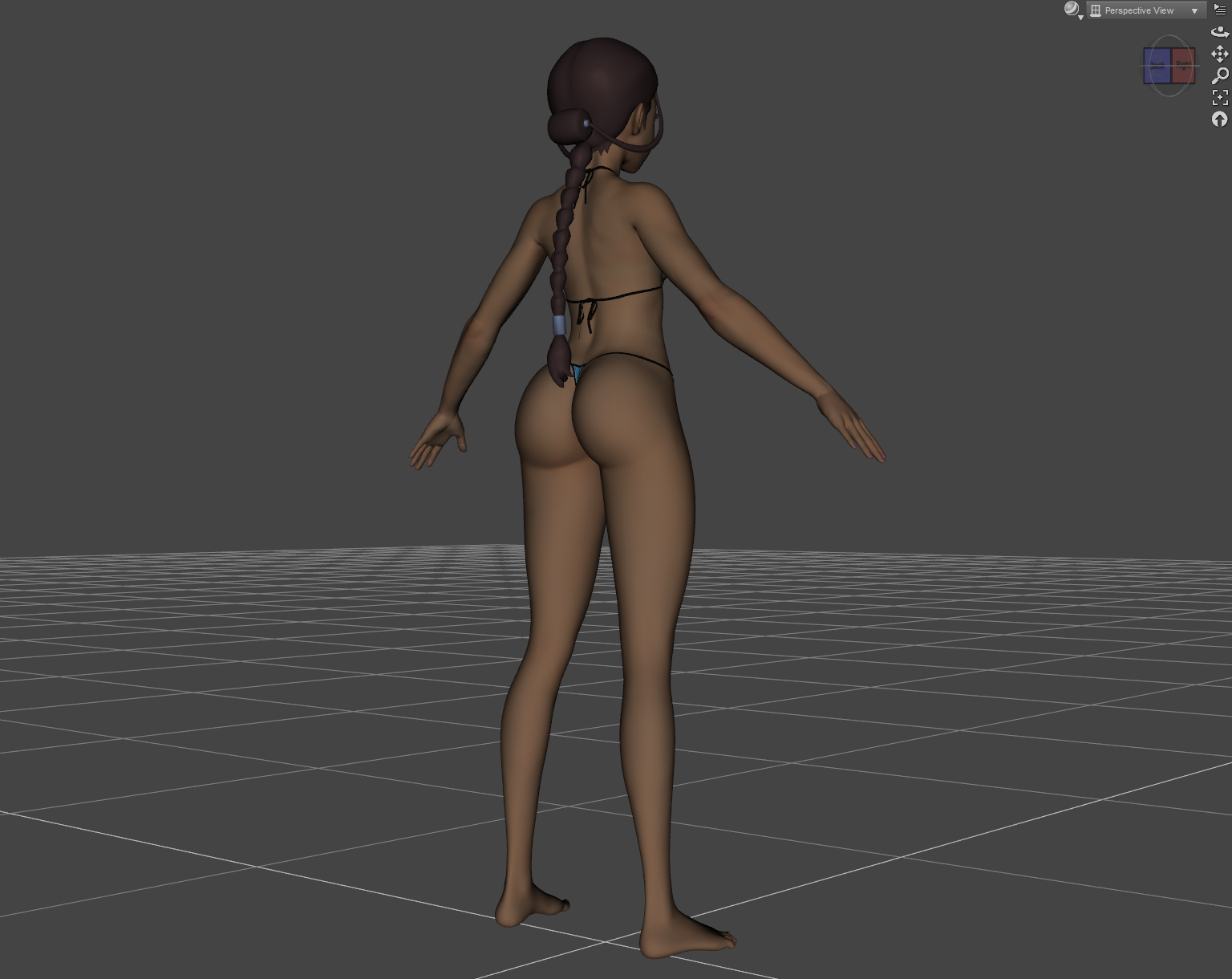Open the viewport options menu icon
Viewport: 1232px width, 979px height.
click(x=1220, y=10)
